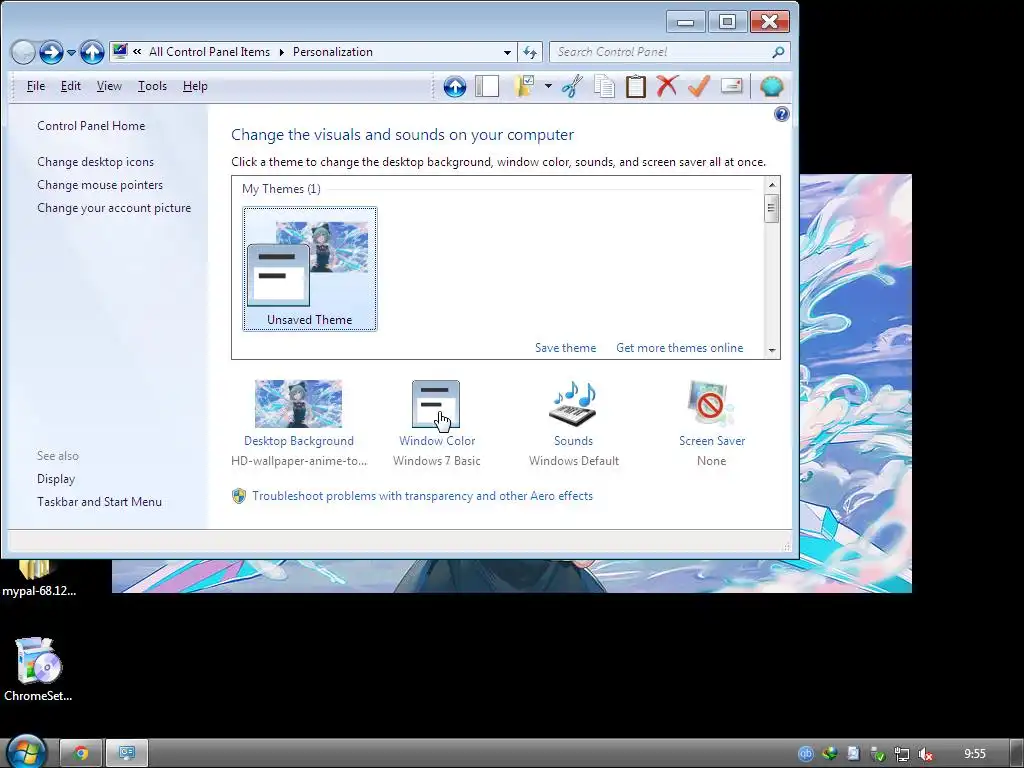
Task: Refresh the Control Panel address bar
Action: (530, 52)
